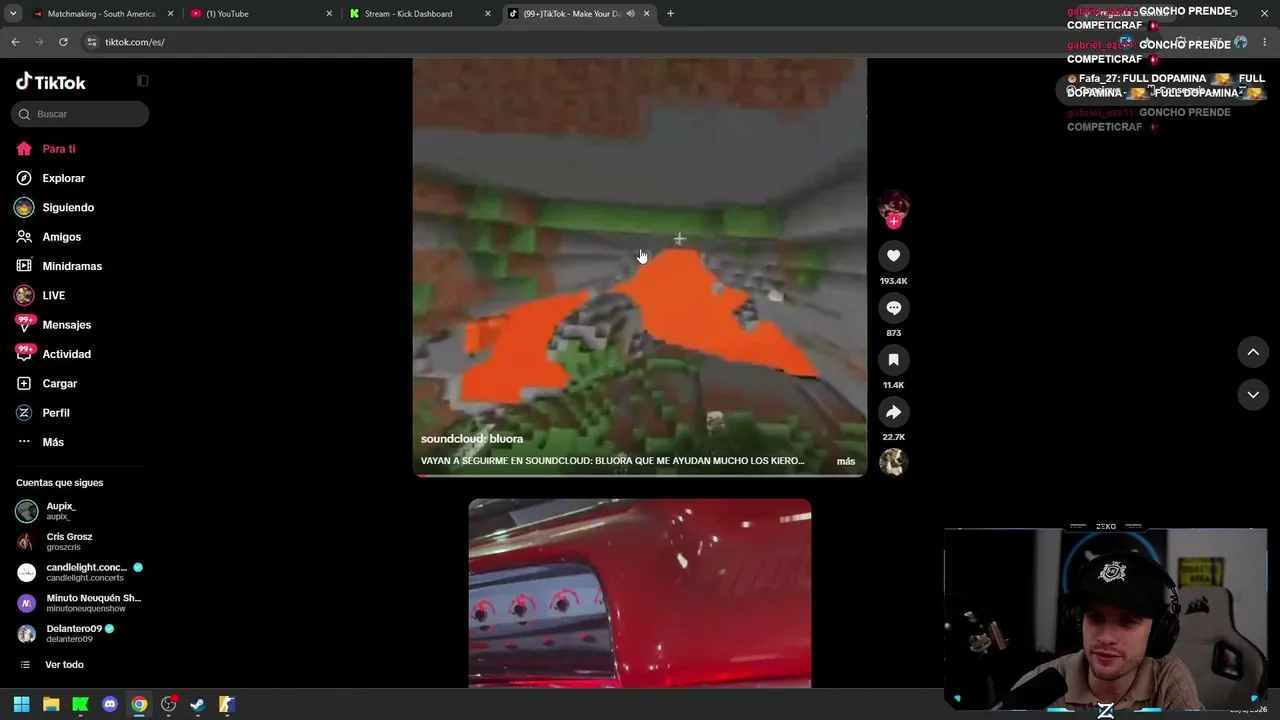This screenshot has height=720, width=1280.
Task: Expand followed accounts with Ver todo
Action: coord(64,665)
